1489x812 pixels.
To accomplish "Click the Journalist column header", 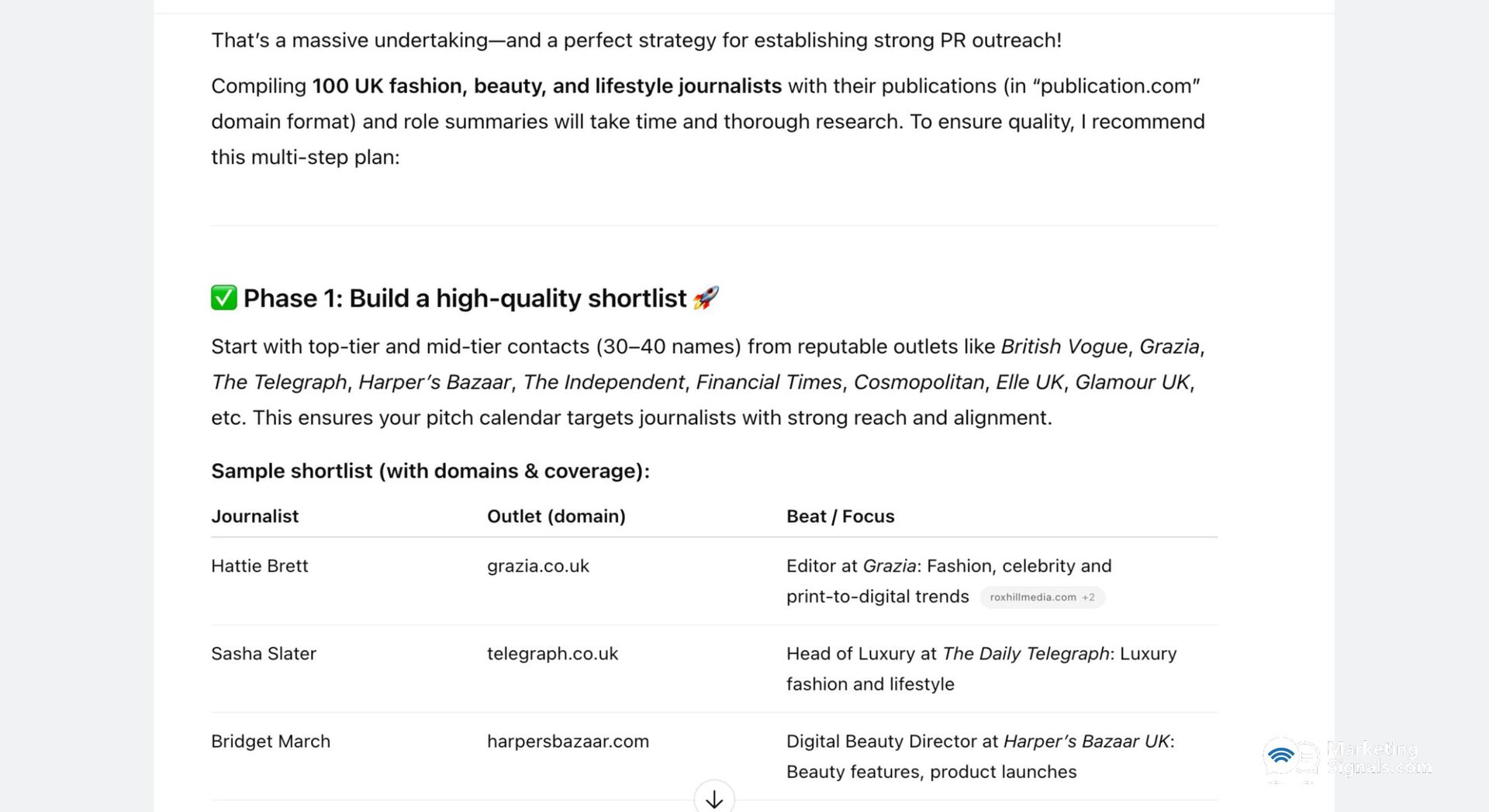I will 254,517.
